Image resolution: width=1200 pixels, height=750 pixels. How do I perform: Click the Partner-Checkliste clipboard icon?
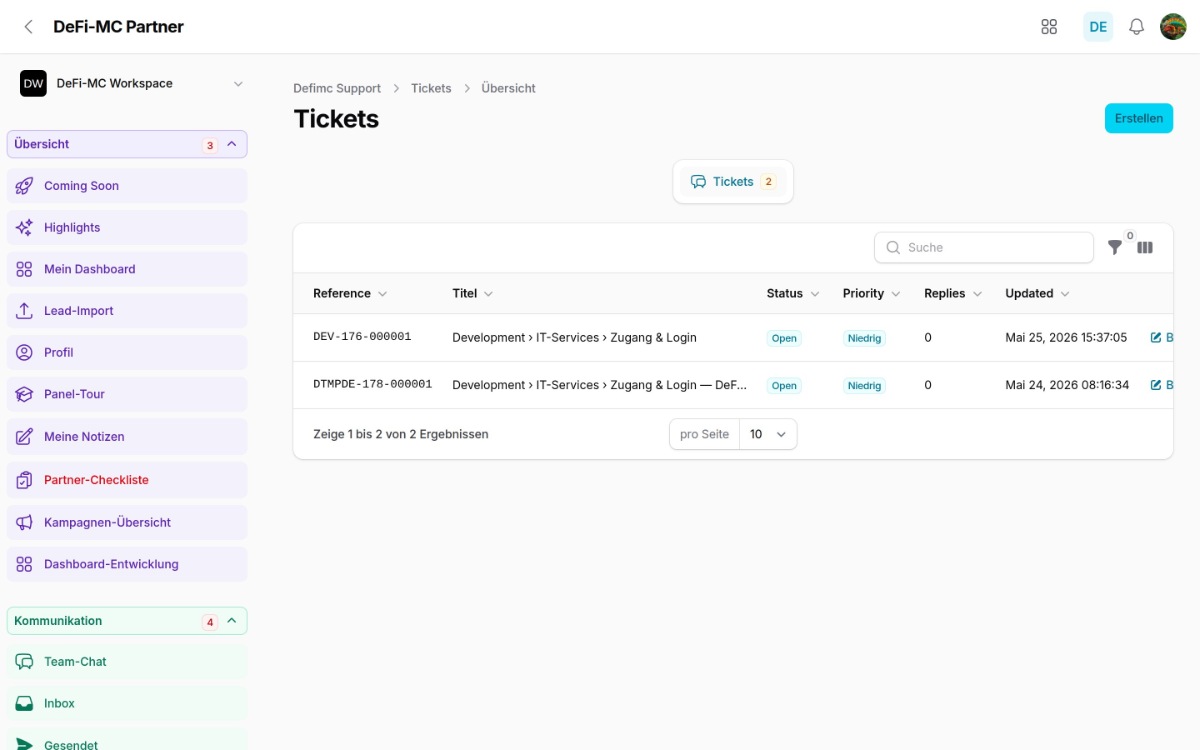point(25,480)
